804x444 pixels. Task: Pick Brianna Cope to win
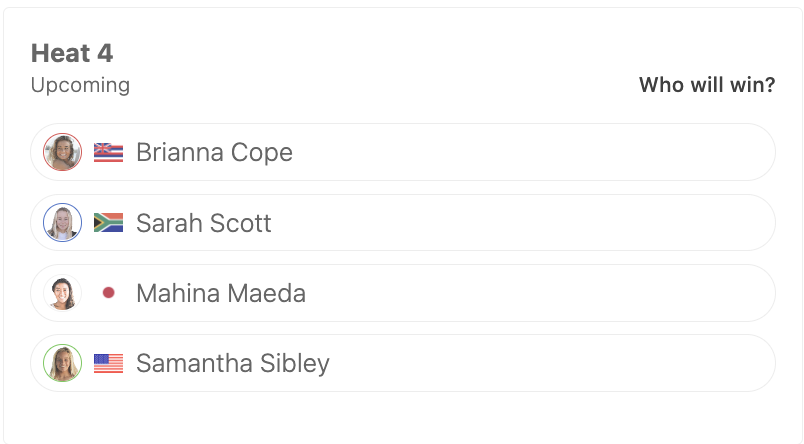pos(403,152)
